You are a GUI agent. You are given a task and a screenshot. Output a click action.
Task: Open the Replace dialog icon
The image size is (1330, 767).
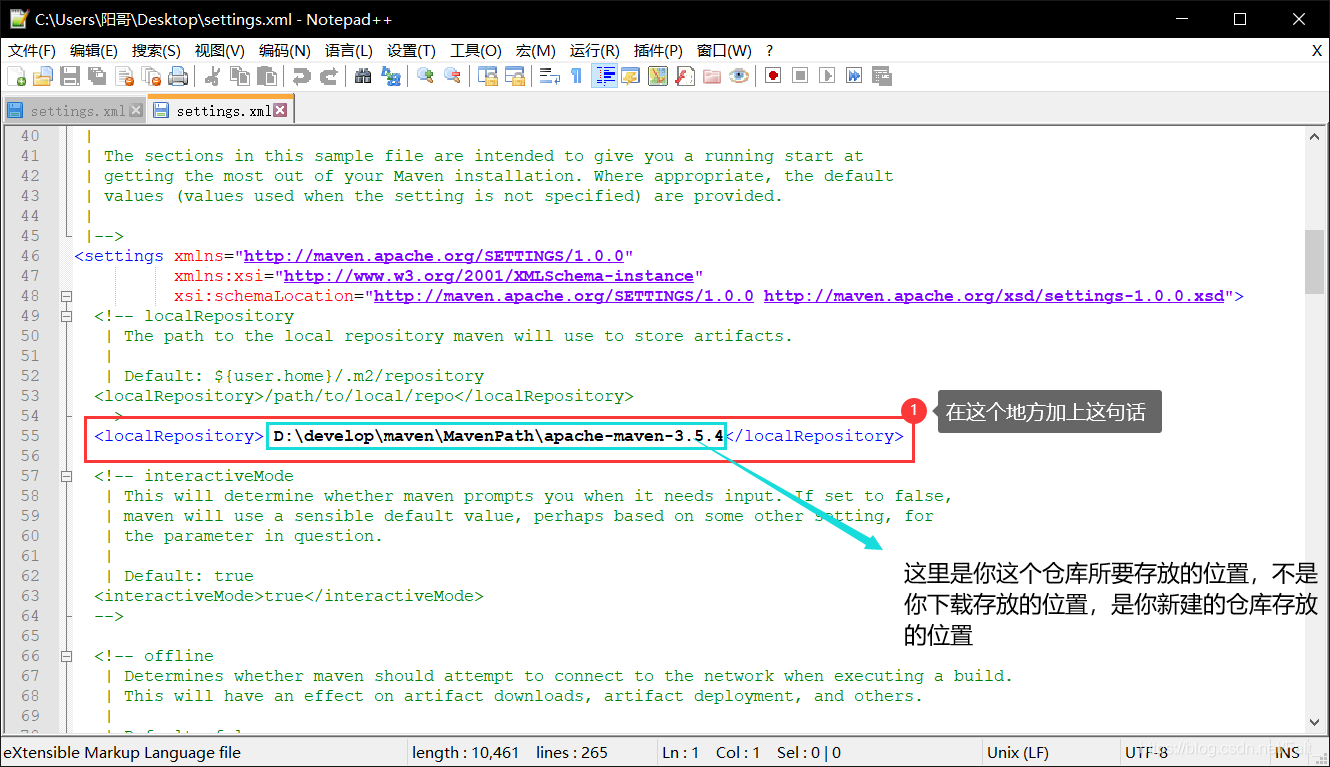click(x=390, y=76)
